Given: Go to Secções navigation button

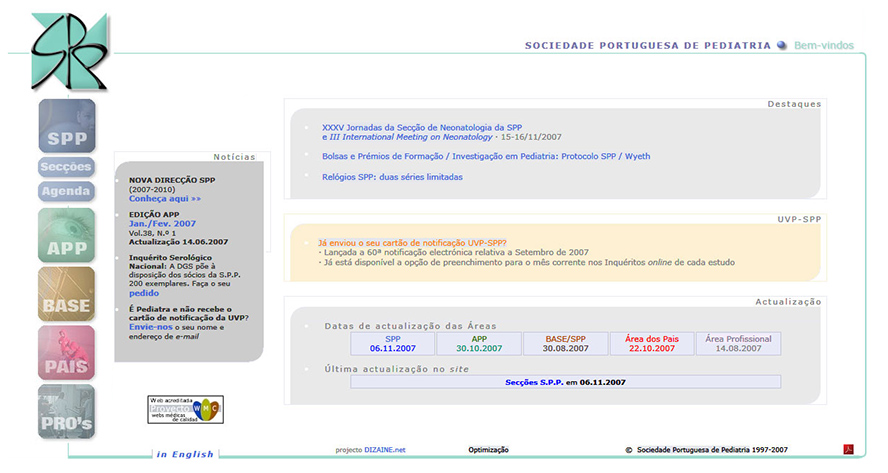Looking at the screenshot, I should click(x=66, y=167).
